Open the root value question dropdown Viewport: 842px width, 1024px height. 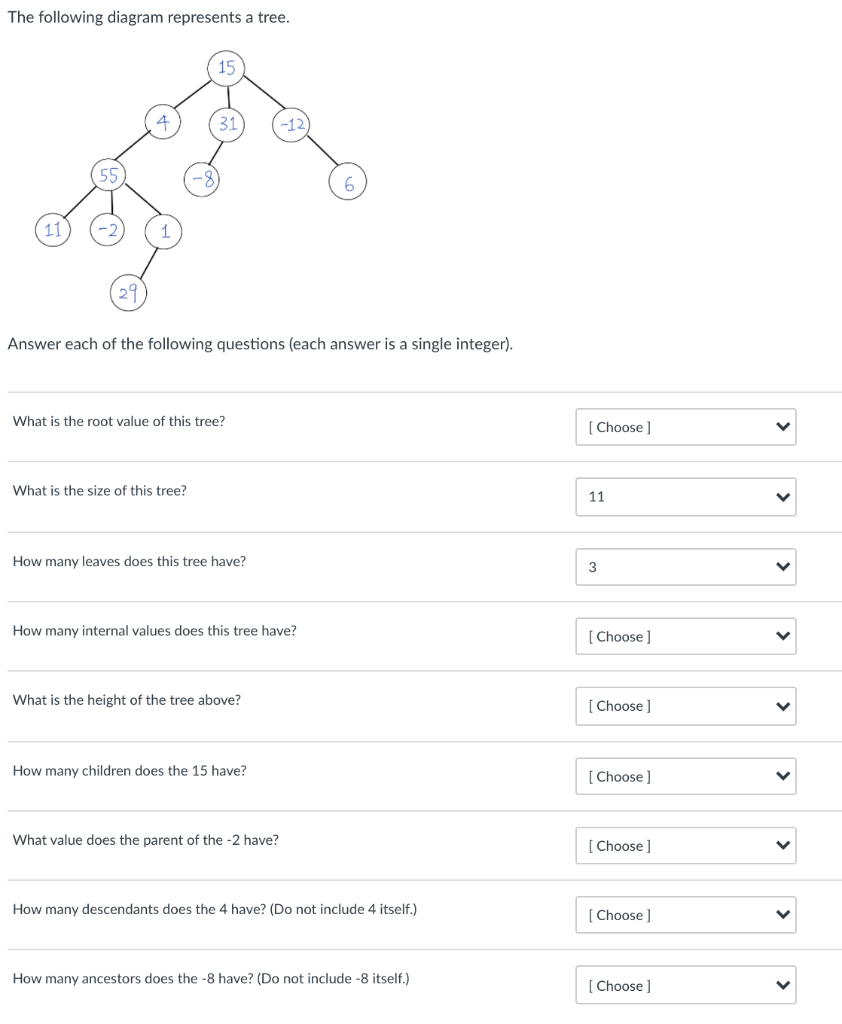click(685, 427)
